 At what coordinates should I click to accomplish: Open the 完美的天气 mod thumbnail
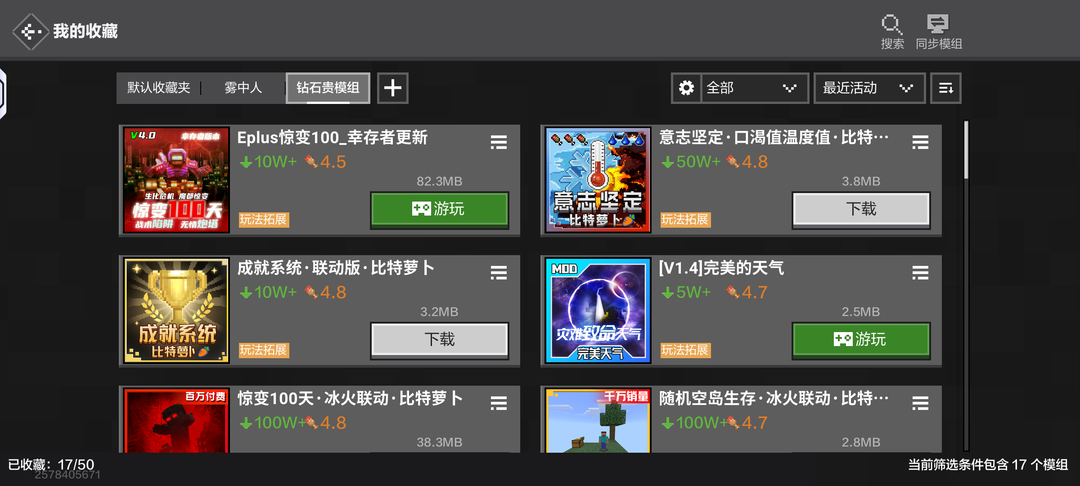point(598,310)
